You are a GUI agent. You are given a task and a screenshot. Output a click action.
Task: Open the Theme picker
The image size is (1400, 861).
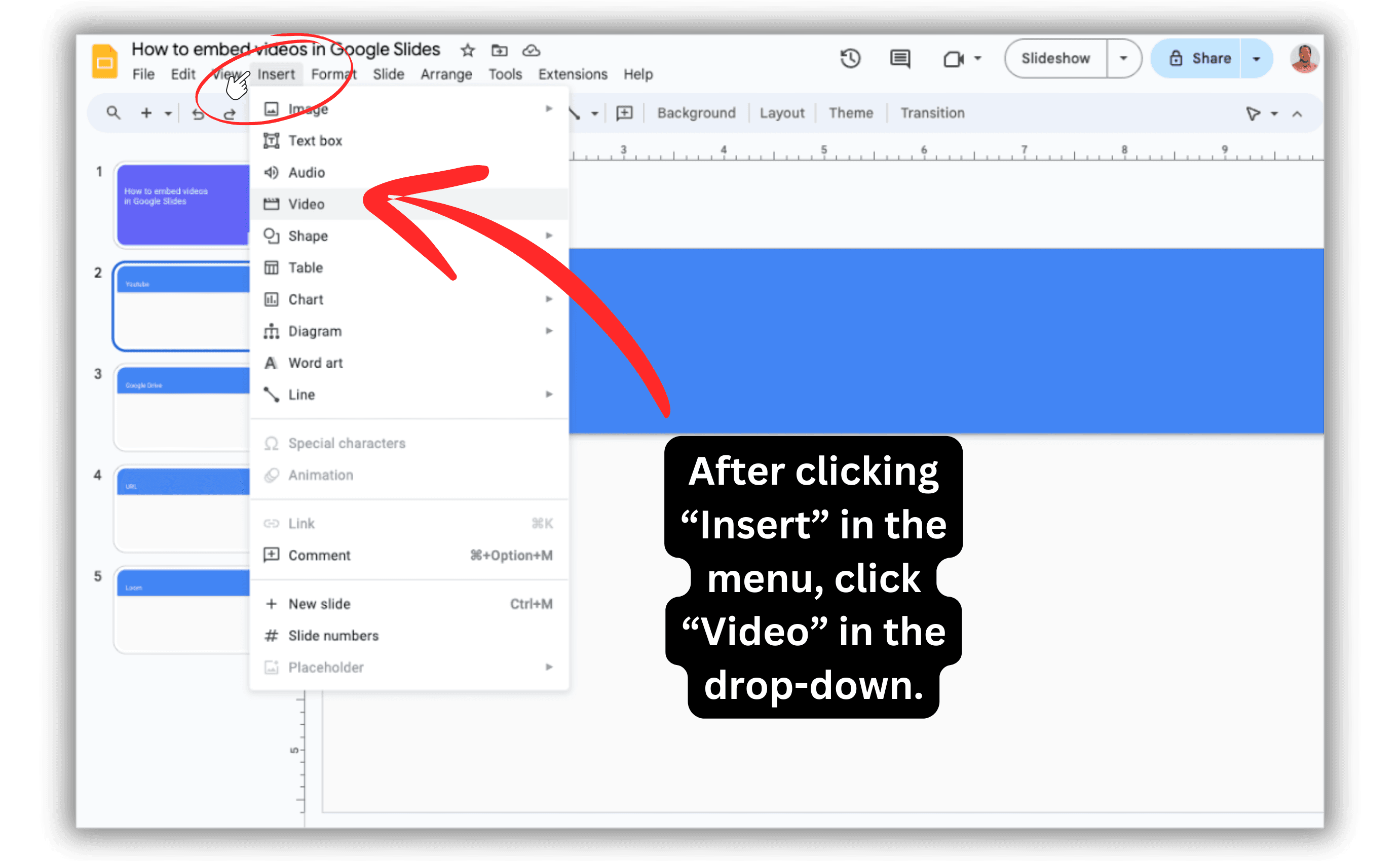tap(851, 112)
